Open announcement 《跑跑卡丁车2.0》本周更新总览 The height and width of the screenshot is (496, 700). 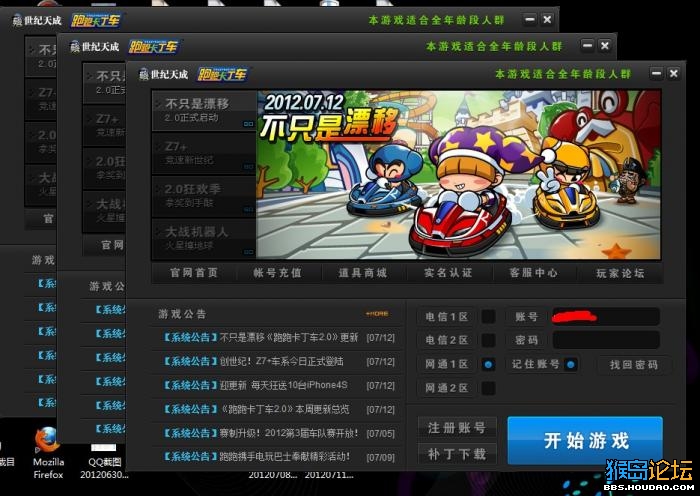[x=285, y=409]
